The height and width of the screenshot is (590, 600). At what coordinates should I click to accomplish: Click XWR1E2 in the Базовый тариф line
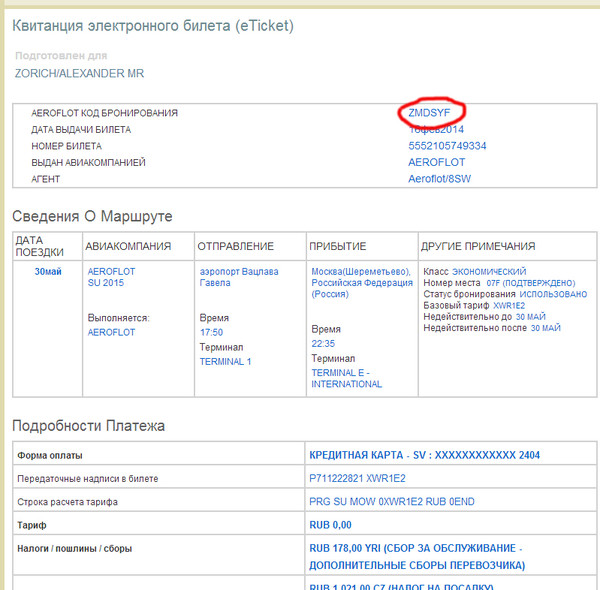tap(509, 305)
